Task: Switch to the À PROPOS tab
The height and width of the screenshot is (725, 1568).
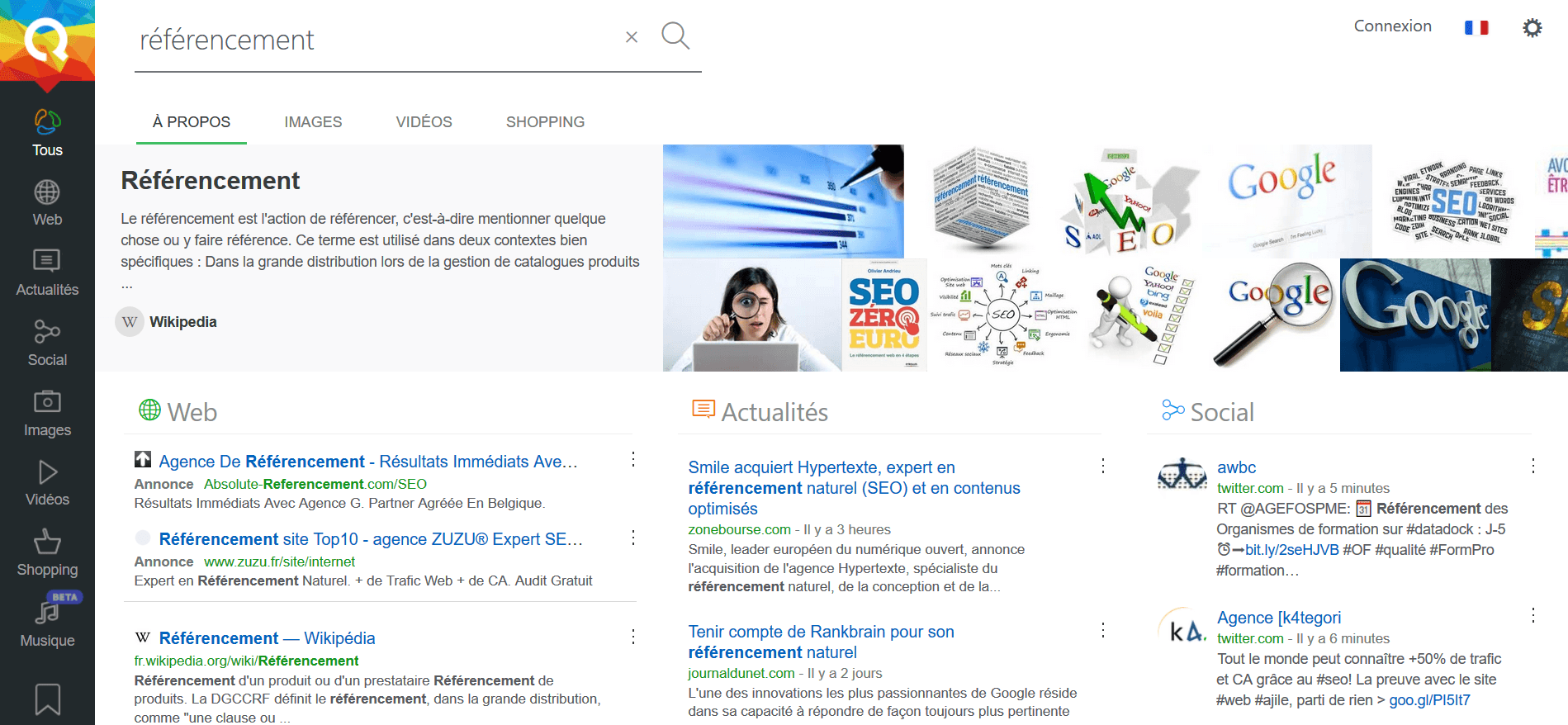Action: tap(192, 121)
